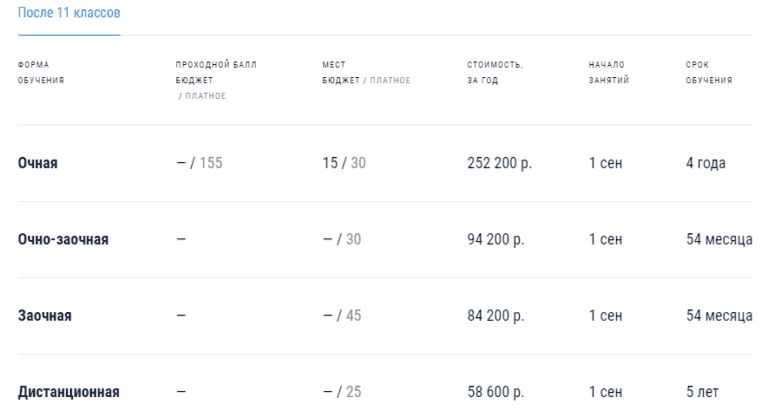Click the Мест бюджет/платное column header
The width and height of the screenshot is (768, 417).
click(x=365, y=72)
